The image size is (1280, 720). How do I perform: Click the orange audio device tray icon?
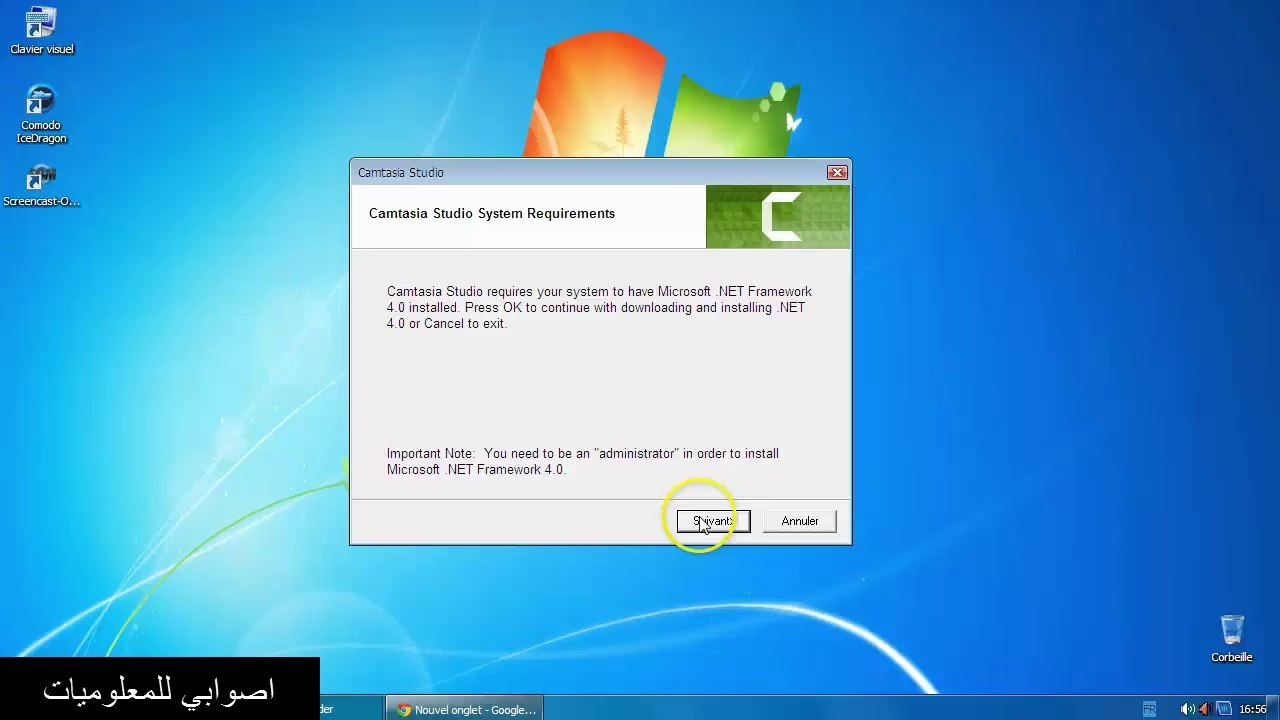(1205, 709)
